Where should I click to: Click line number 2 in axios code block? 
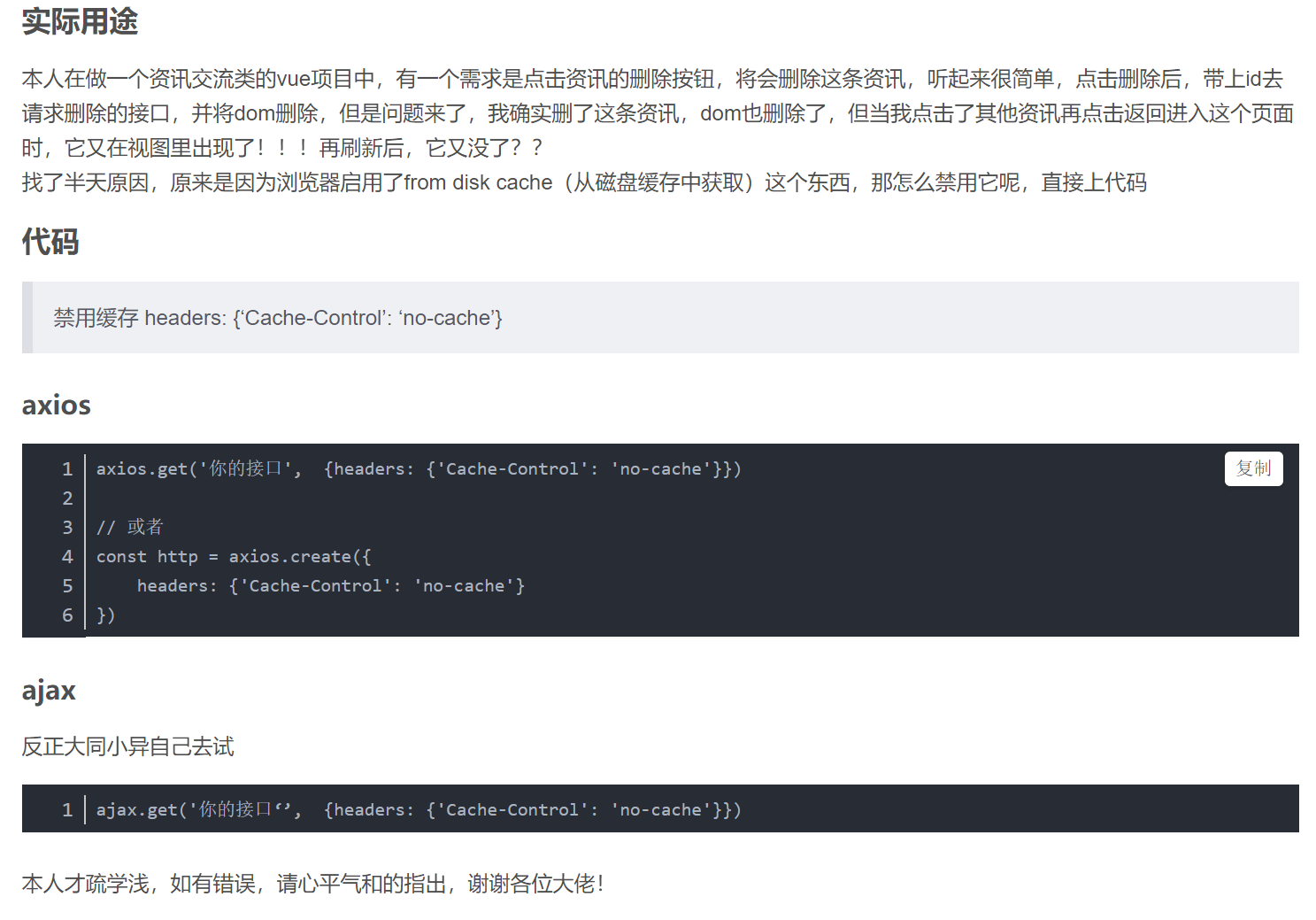click(67, 498)
